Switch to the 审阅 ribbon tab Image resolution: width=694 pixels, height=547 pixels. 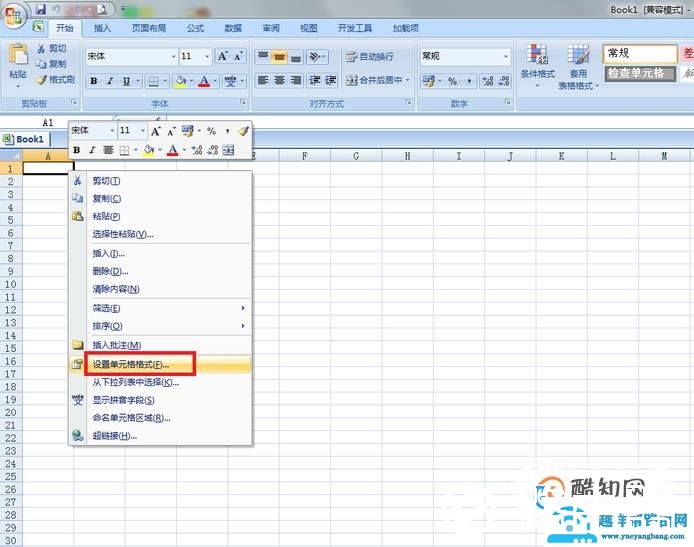[271, 28]
